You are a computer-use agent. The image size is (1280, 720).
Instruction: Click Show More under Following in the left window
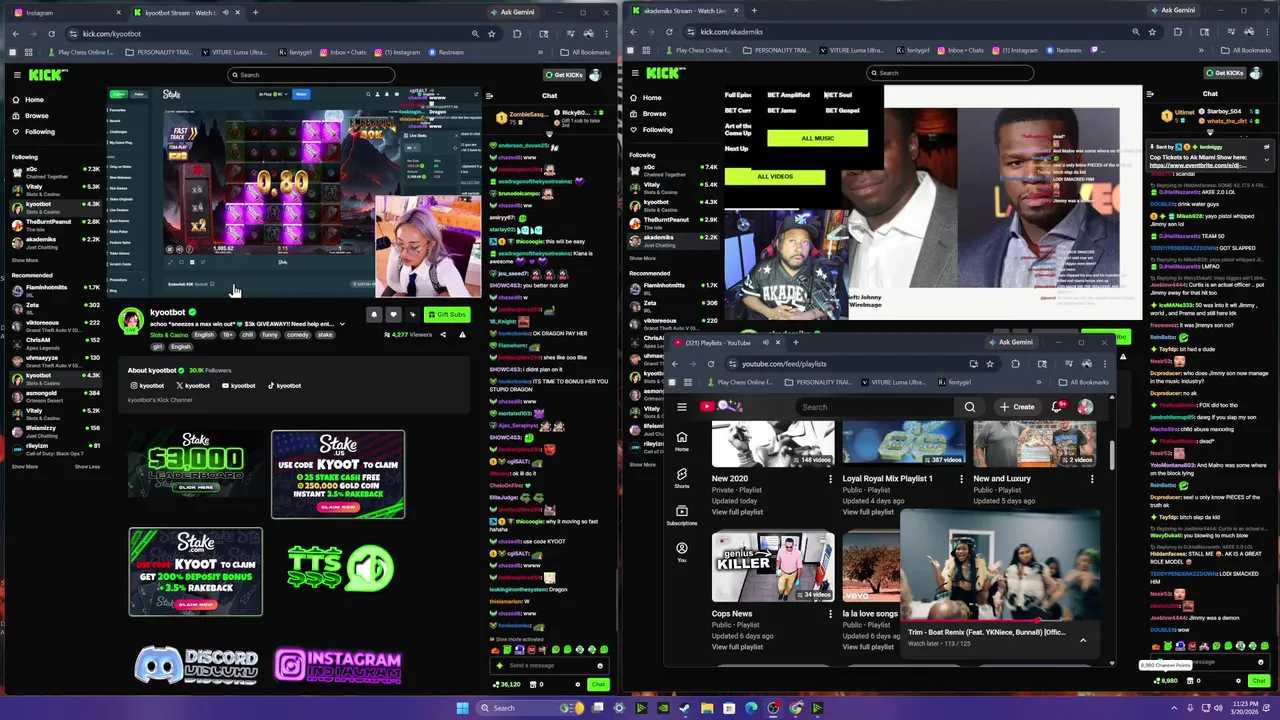[25, 260]
